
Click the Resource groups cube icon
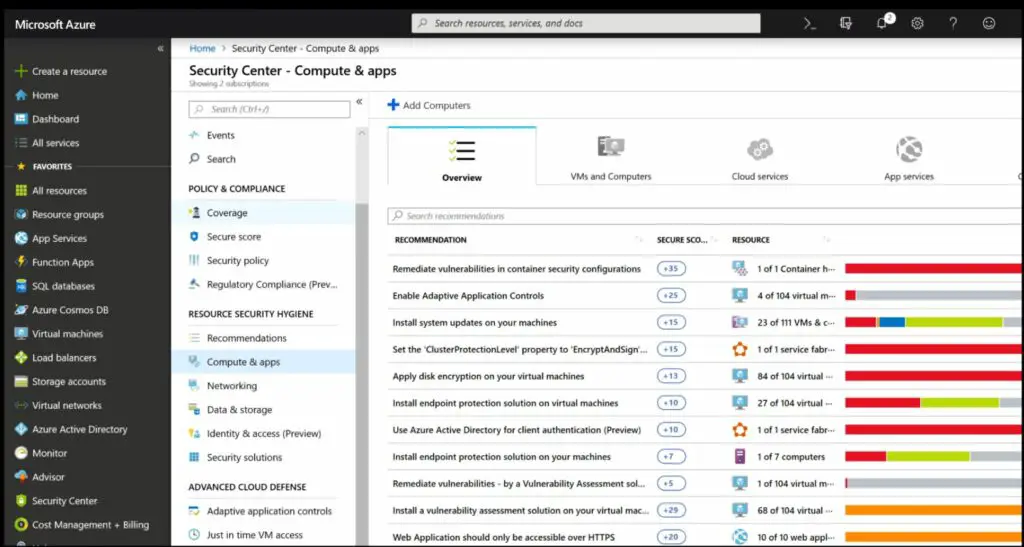[x=21, y=214]
